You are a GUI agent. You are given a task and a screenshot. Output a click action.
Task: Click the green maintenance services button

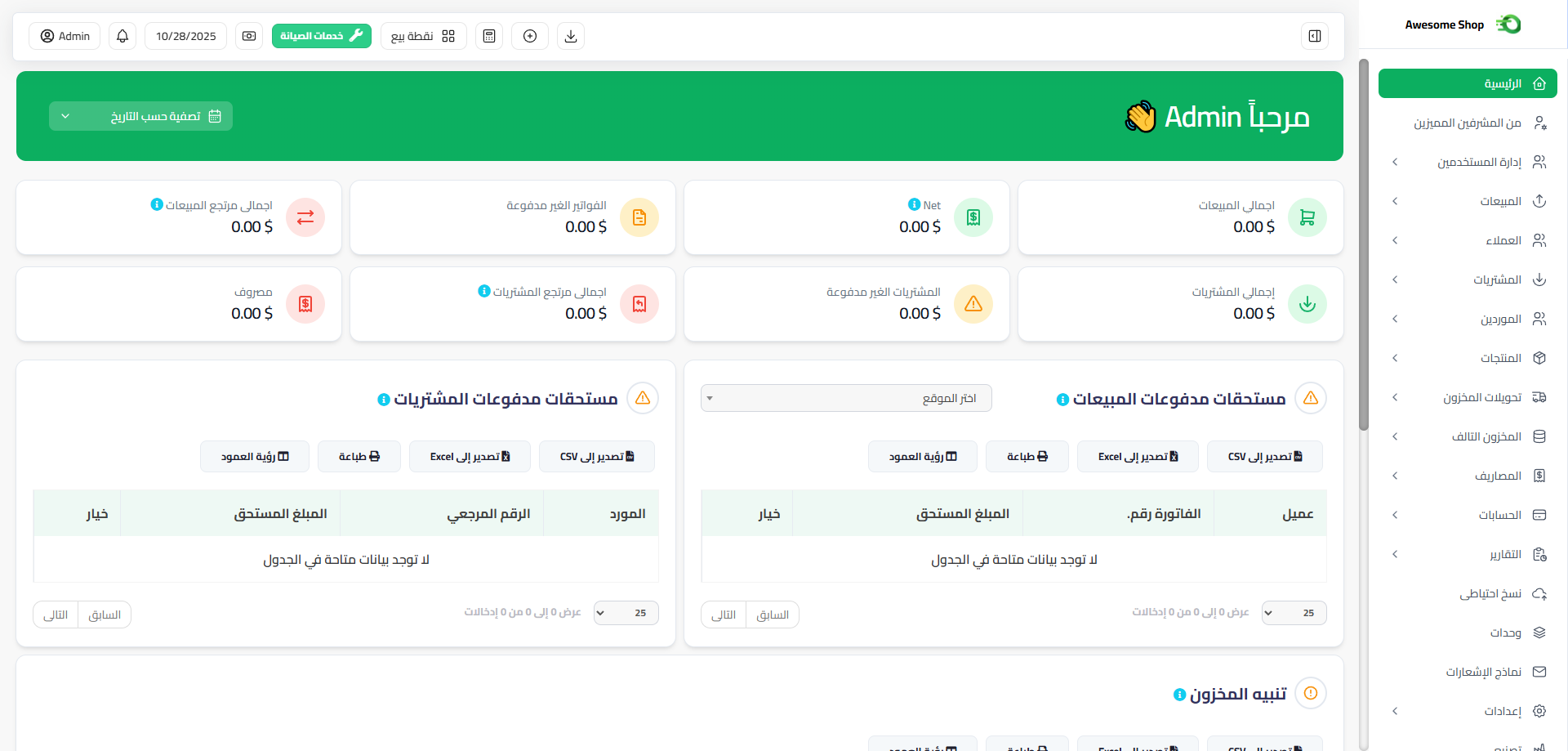click(321, 36)
